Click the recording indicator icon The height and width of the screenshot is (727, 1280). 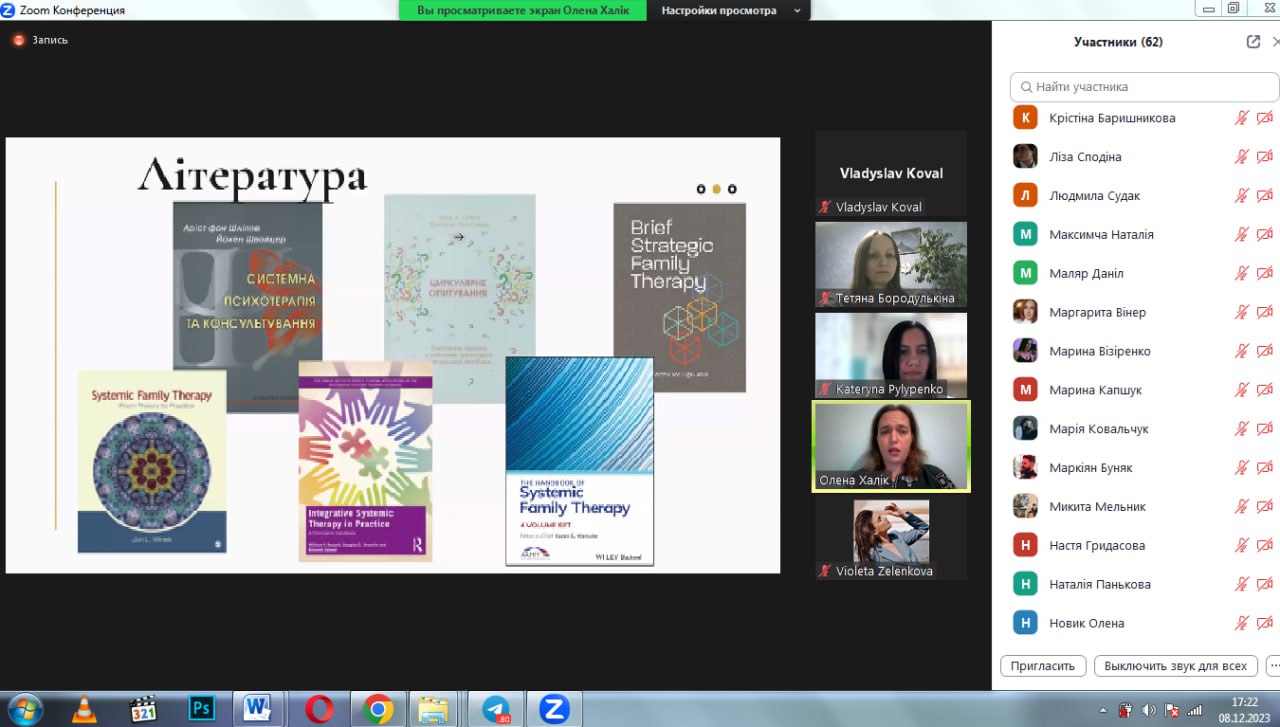click(x=18, y=40)
